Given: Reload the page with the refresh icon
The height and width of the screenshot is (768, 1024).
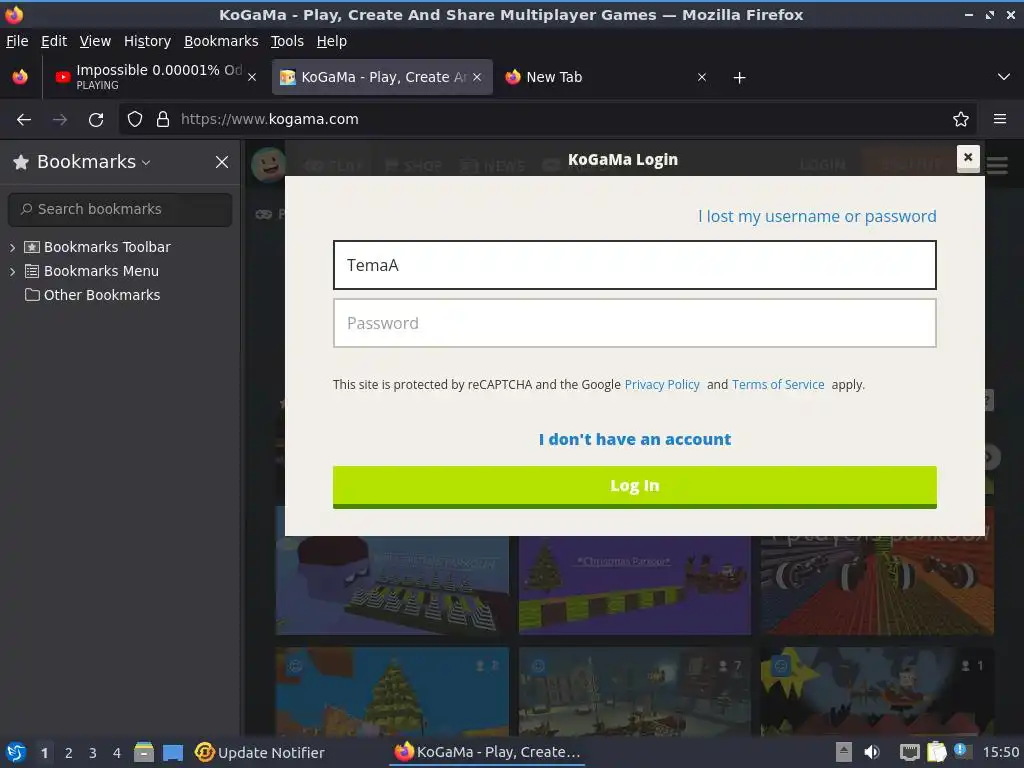Looking at the screenshot, I should click(x=96, y=120).
